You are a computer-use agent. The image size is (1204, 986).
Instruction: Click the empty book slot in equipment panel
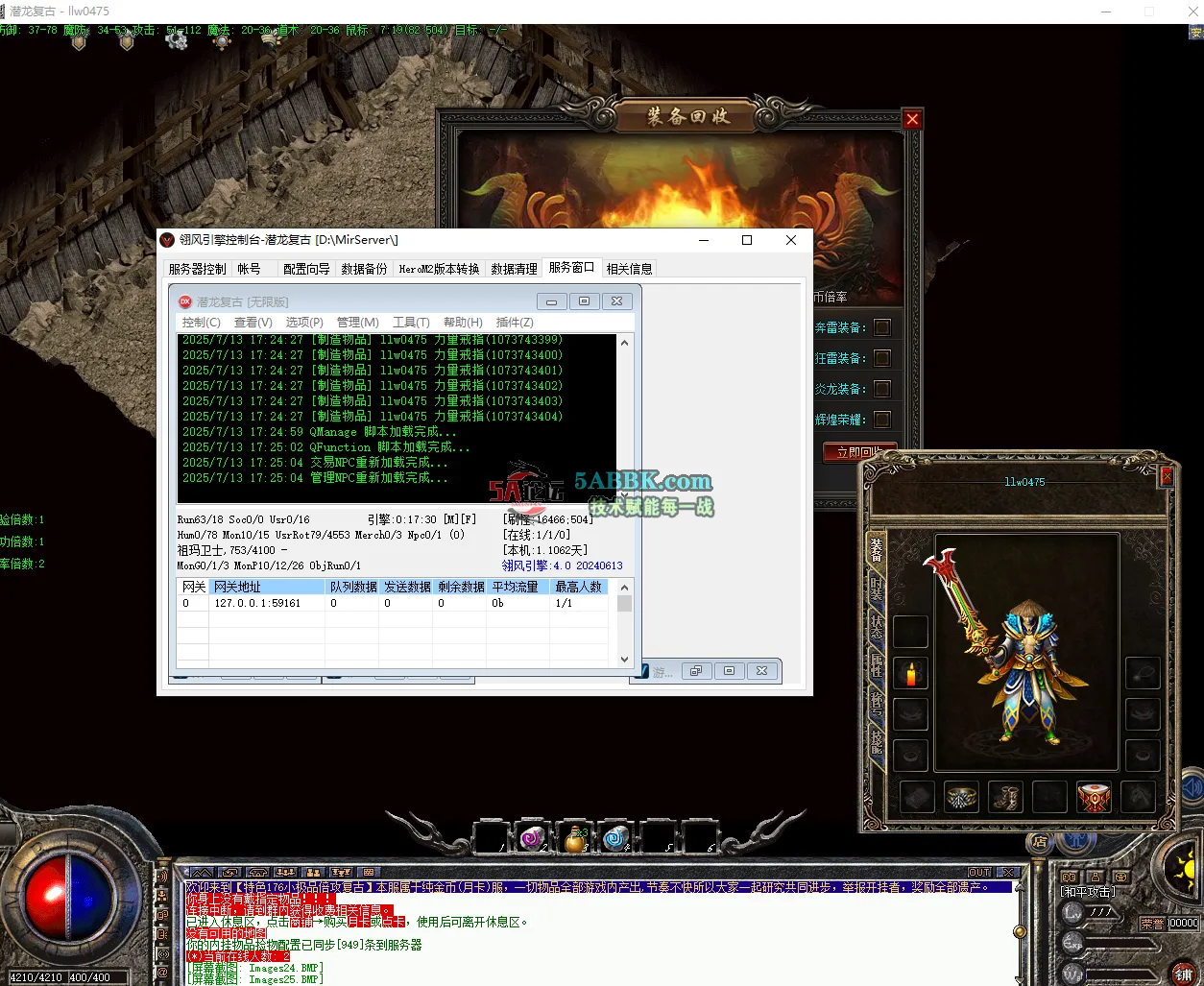pos(917,797)
